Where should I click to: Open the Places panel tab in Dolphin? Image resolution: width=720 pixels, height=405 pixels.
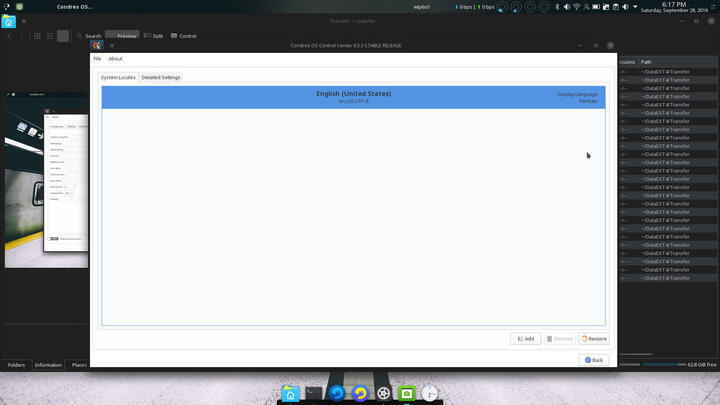point(79,365)
